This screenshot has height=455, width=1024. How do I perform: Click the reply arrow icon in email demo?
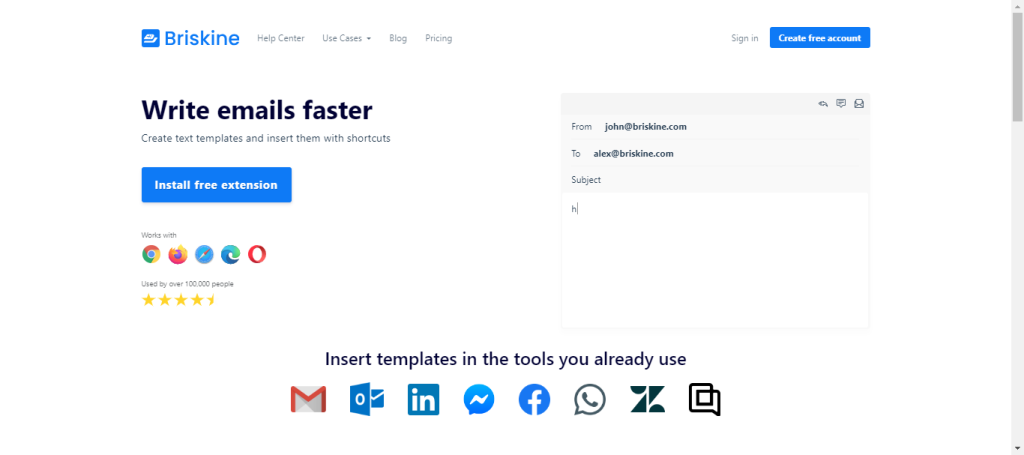823,103
